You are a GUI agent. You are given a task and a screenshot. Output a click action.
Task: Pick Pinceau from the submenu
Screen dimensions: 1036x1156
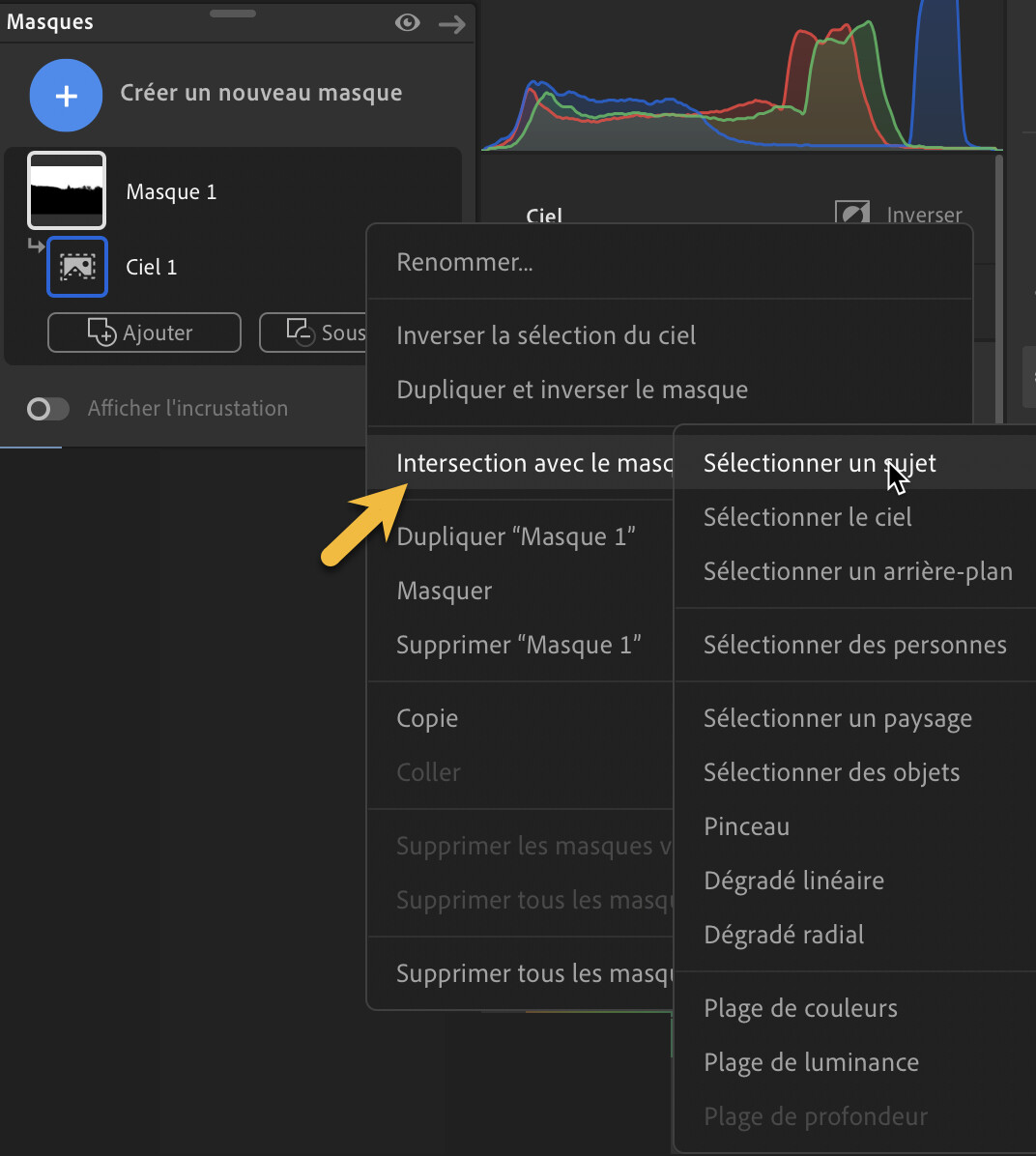(x=747, y=826)
